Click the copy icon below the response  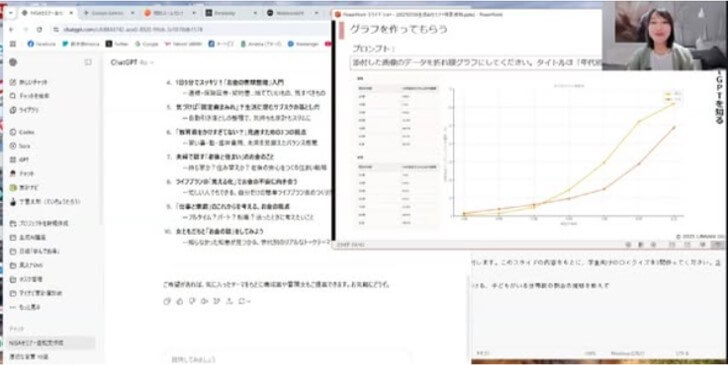click(x=167, y=301)
